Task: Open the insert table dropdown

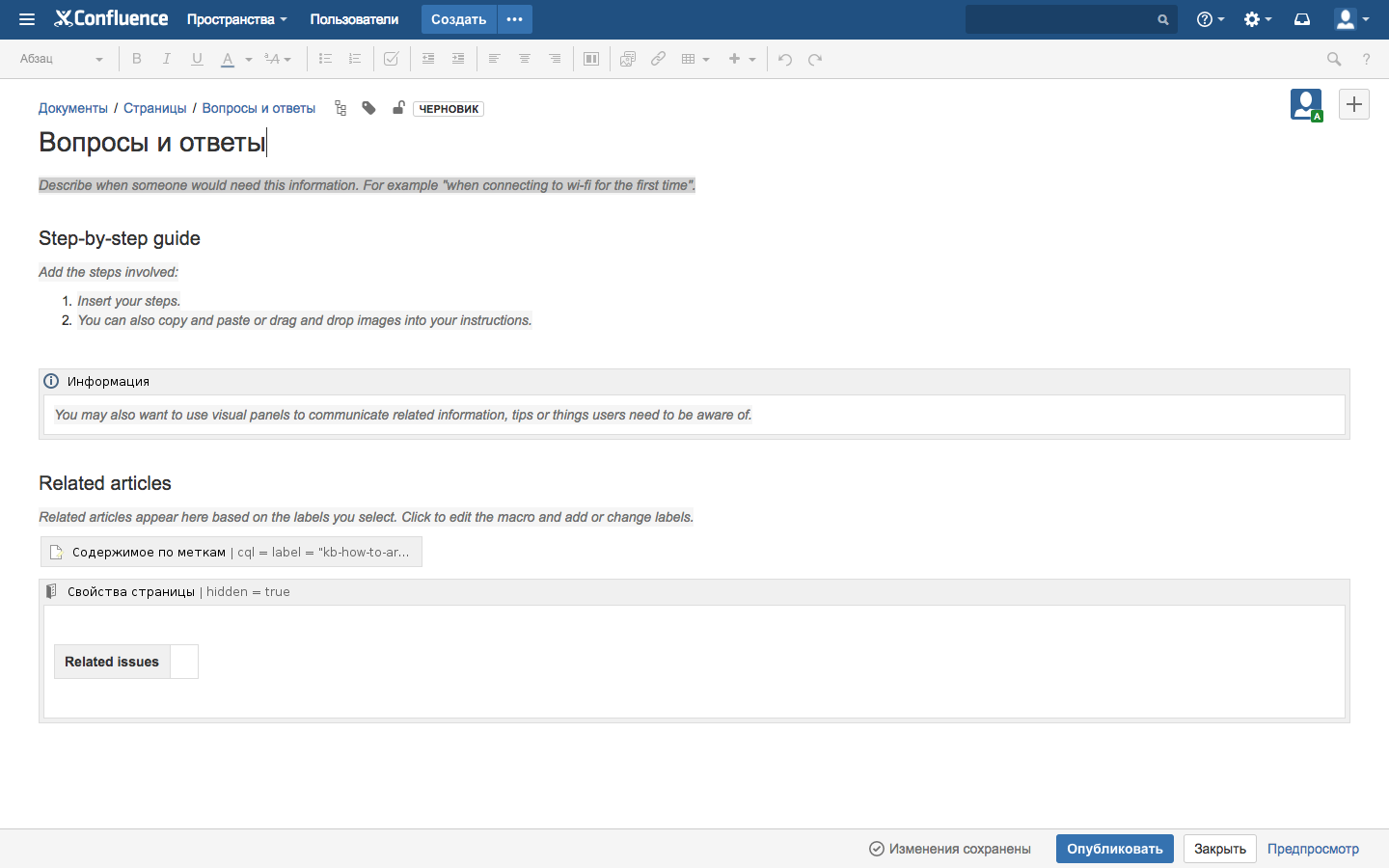Action: pos(695,59)
